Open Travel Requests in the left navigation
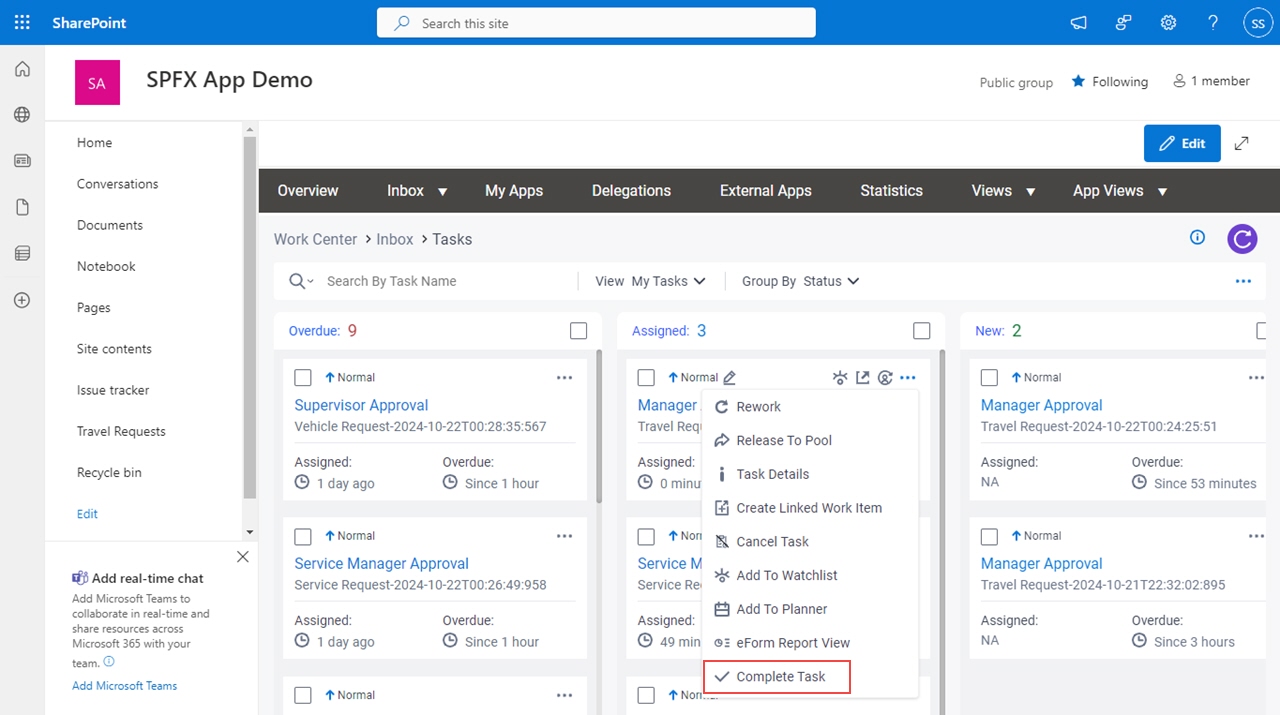Screen dimensions: 1280x715 click(121, 431)
